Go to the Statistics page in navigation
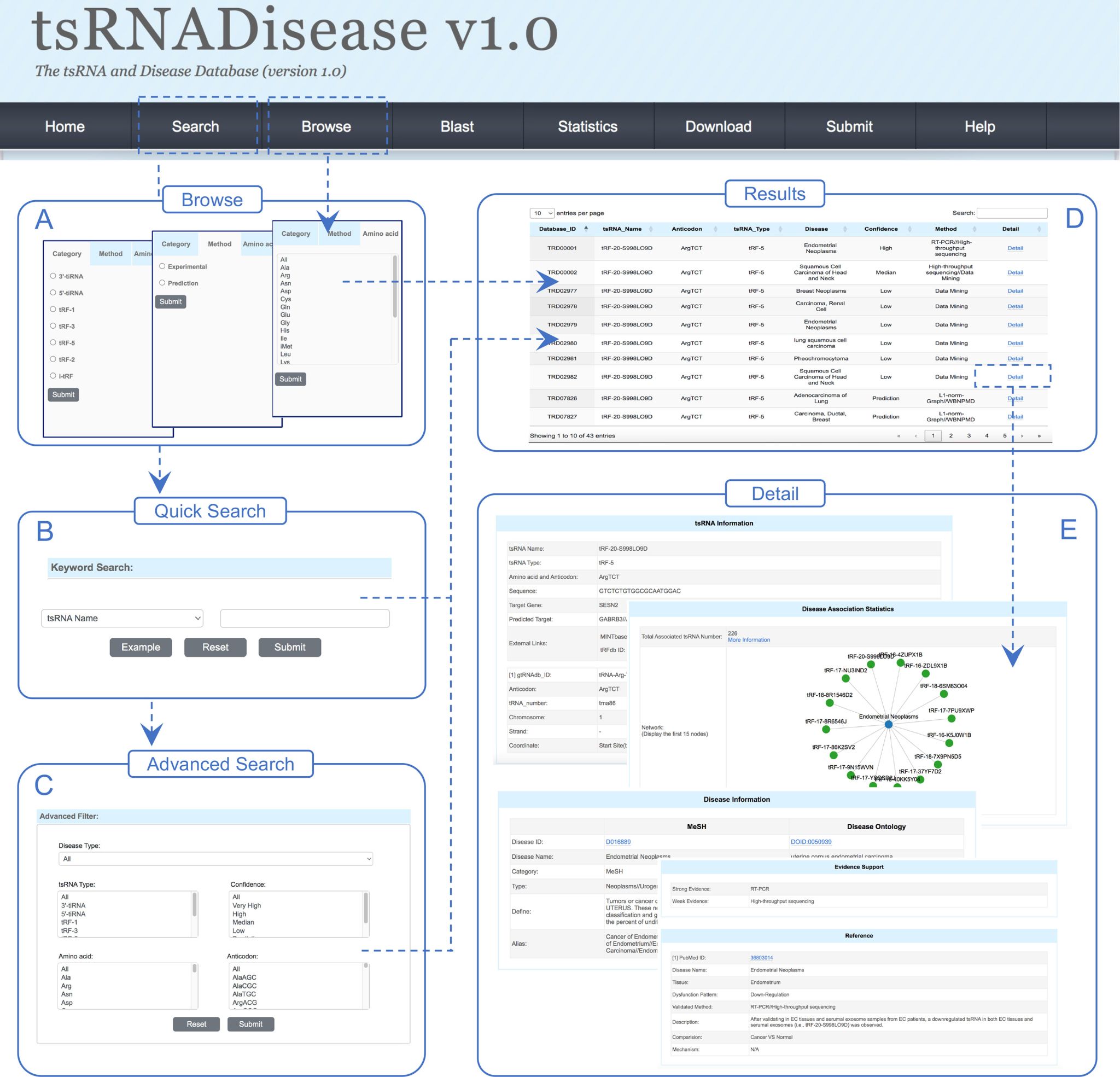 pos(587,126)
